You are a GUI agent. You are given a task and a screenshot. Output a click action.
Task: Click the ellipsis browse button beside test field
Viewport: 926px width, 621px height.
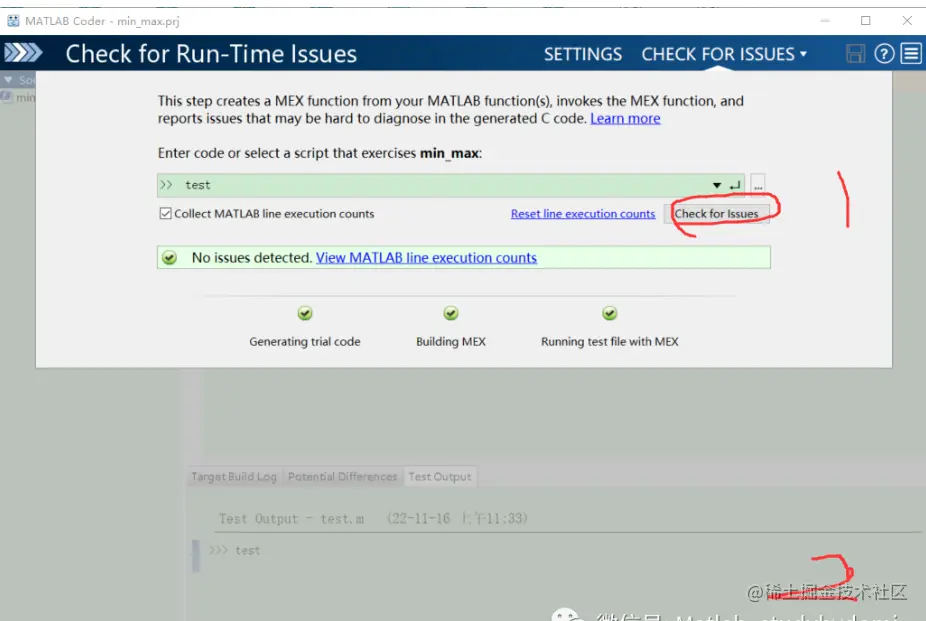pos(758,185)
